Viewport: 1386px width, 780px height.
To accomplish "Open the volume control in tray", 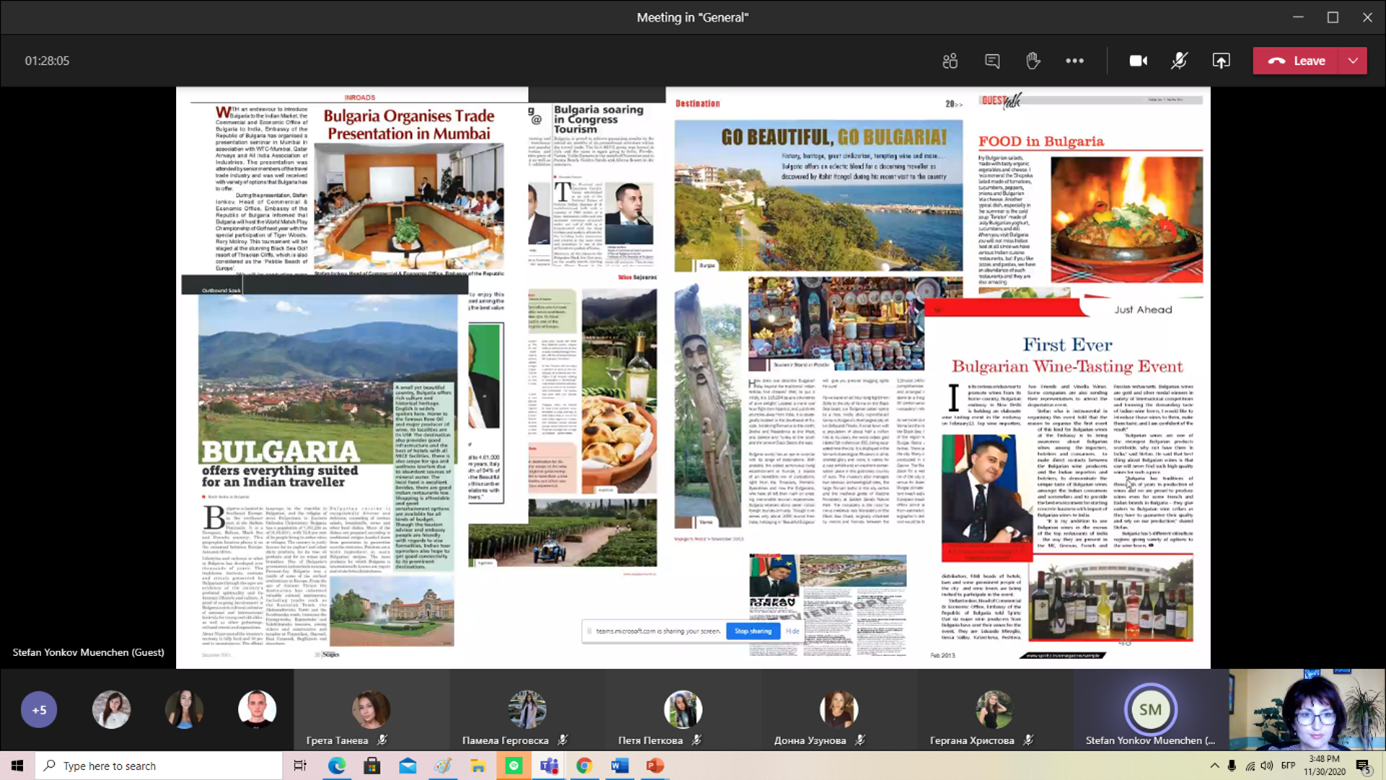I will tap(1267, 766).
